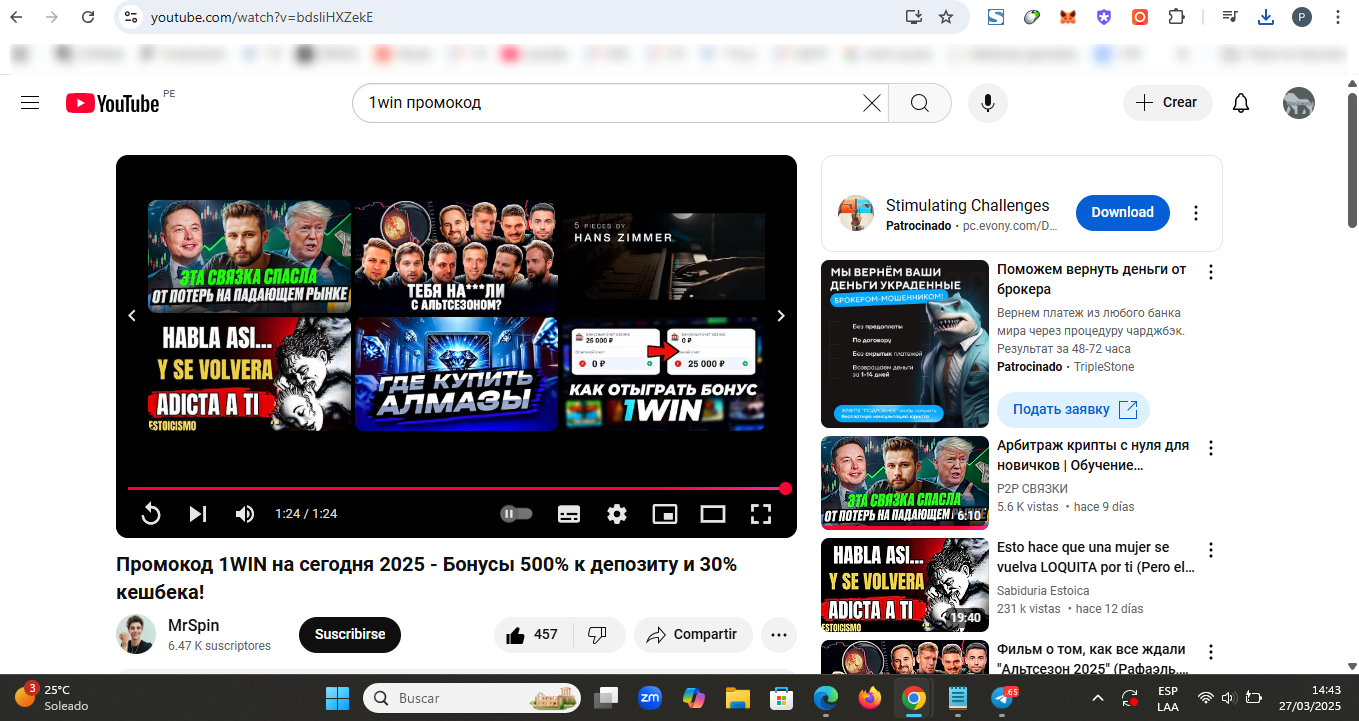
Task: Open the shark ad thumbnail in sidebar
Action: pyautogui.click(x=905, y=344)
